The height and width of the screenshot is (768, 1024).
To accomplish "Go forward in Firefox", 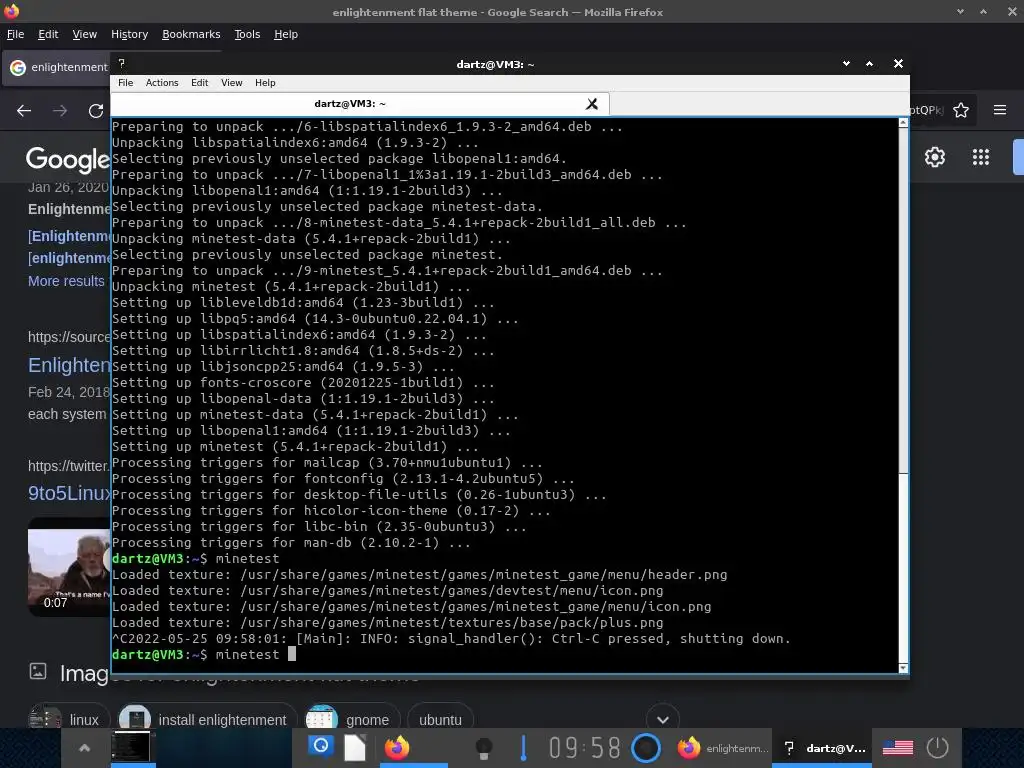I will point(60,110).
